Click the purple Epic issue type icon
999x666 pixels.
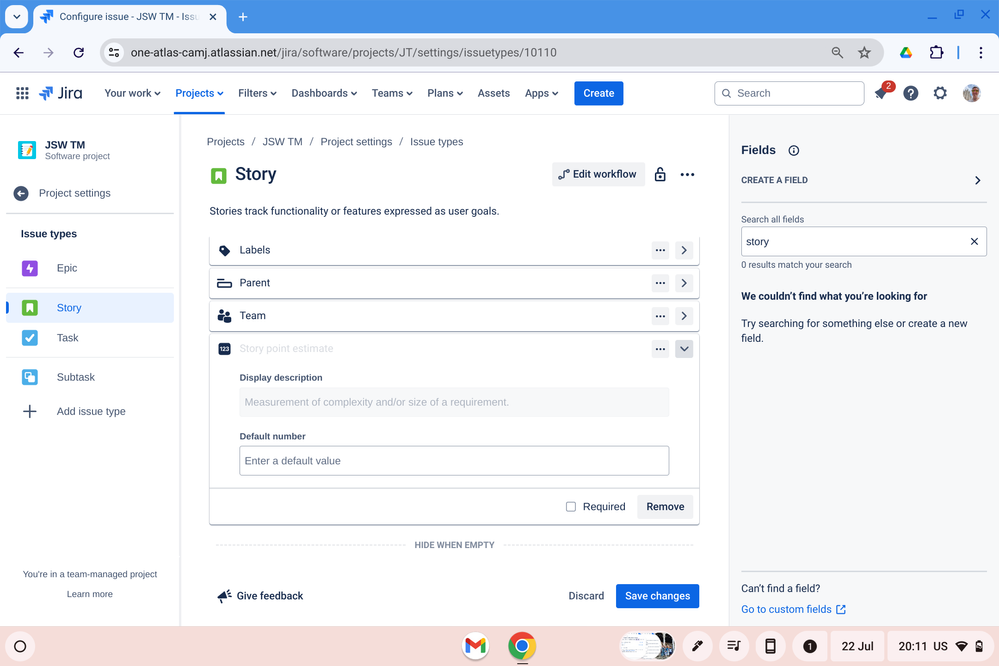(32, 268)
